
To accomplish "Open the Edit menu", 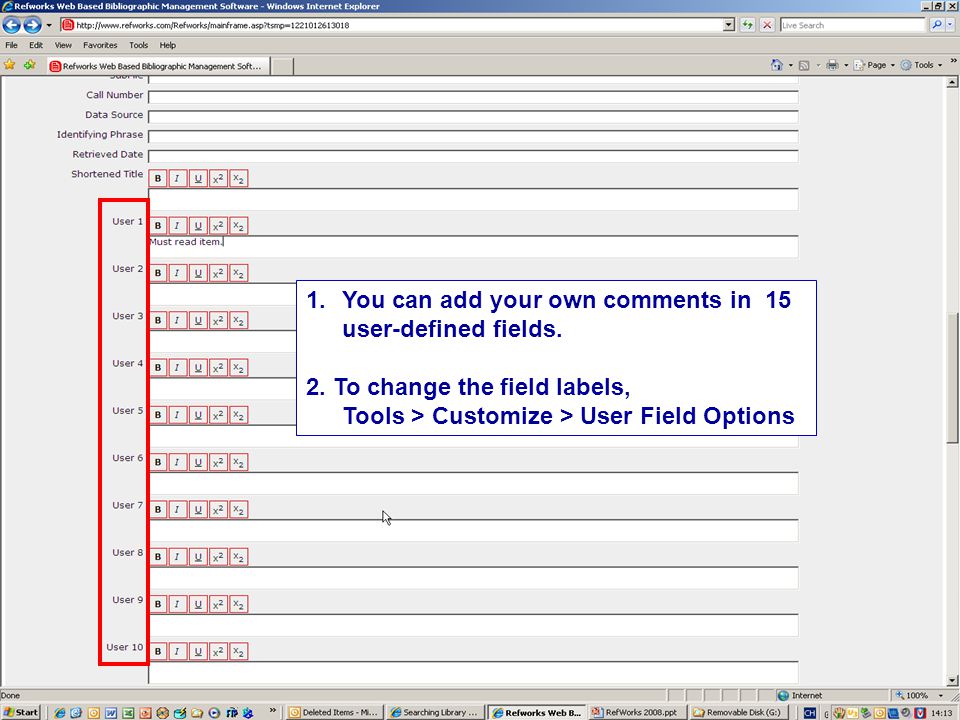I will pyautogui.click(x=36, y=45).
